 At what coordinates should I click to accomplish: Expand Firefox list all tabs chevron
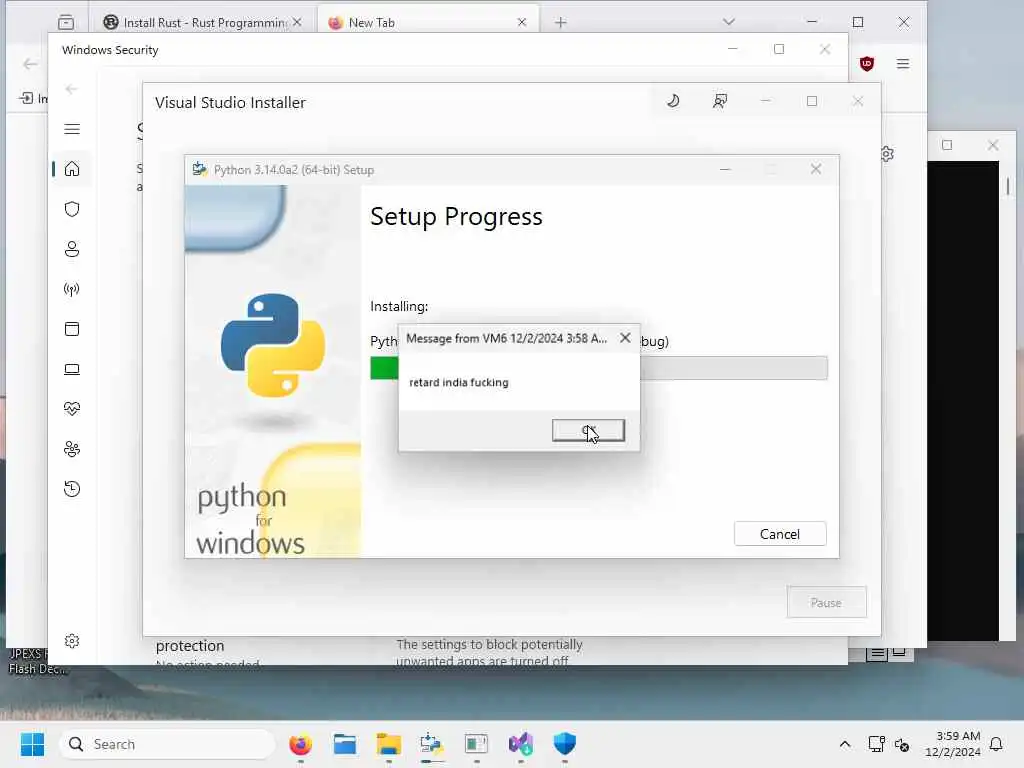(x=729, y=22)
